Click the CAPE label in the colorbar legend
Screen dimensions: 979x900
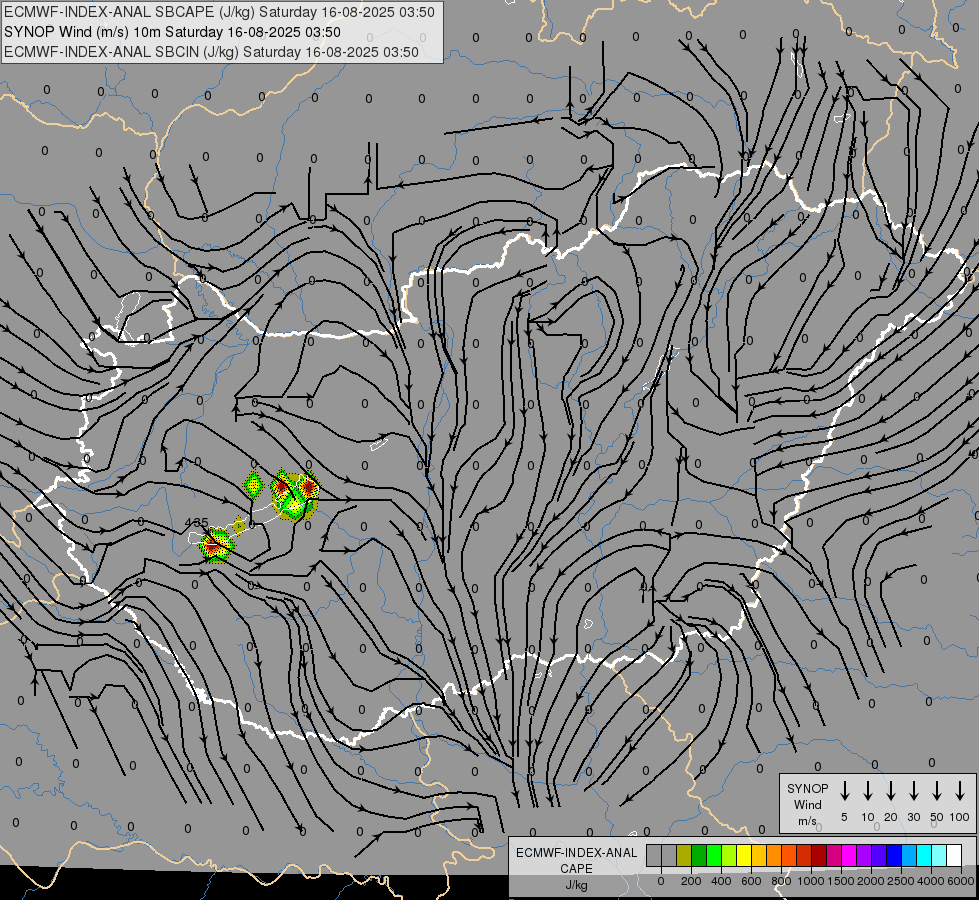576,869
